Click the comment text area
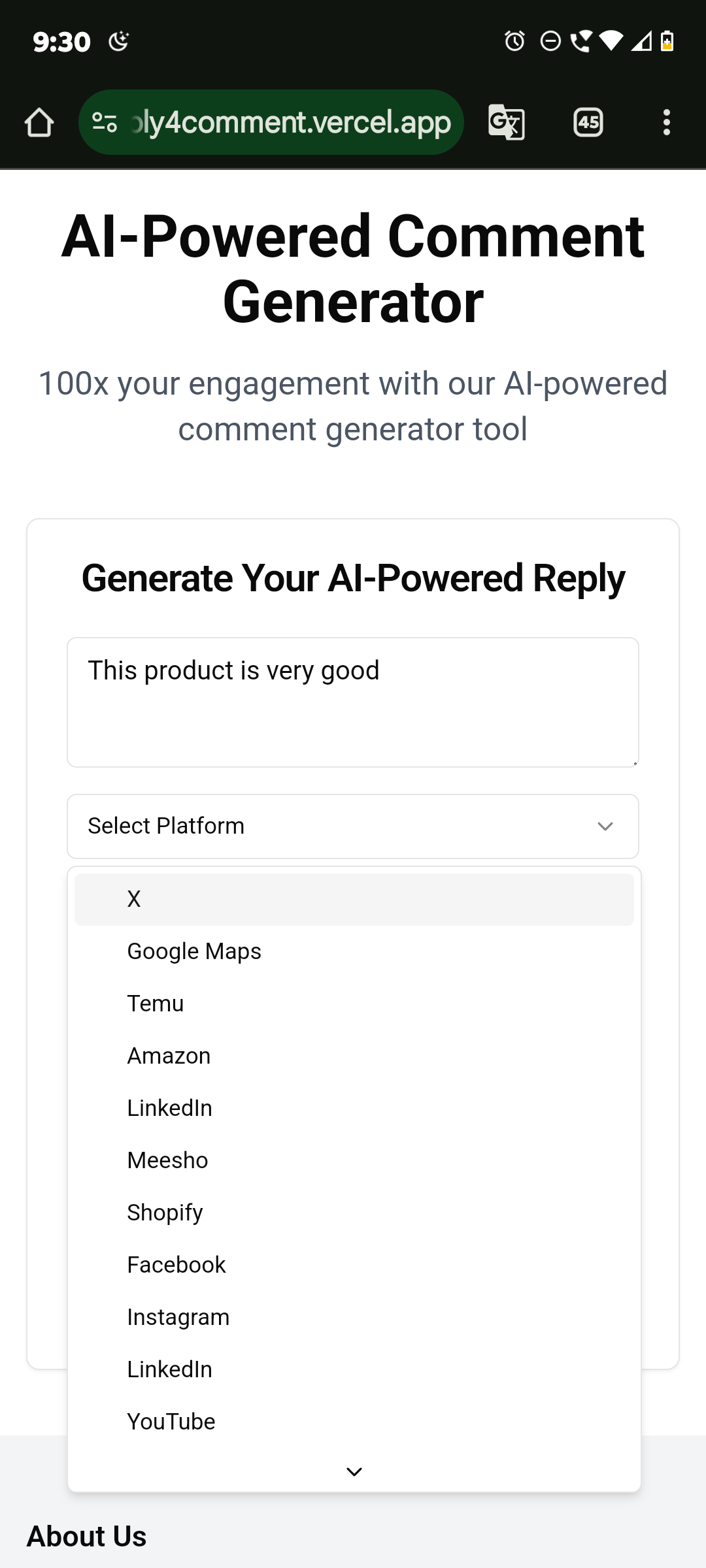The image size is (706, 1568). tap(353, 702)
